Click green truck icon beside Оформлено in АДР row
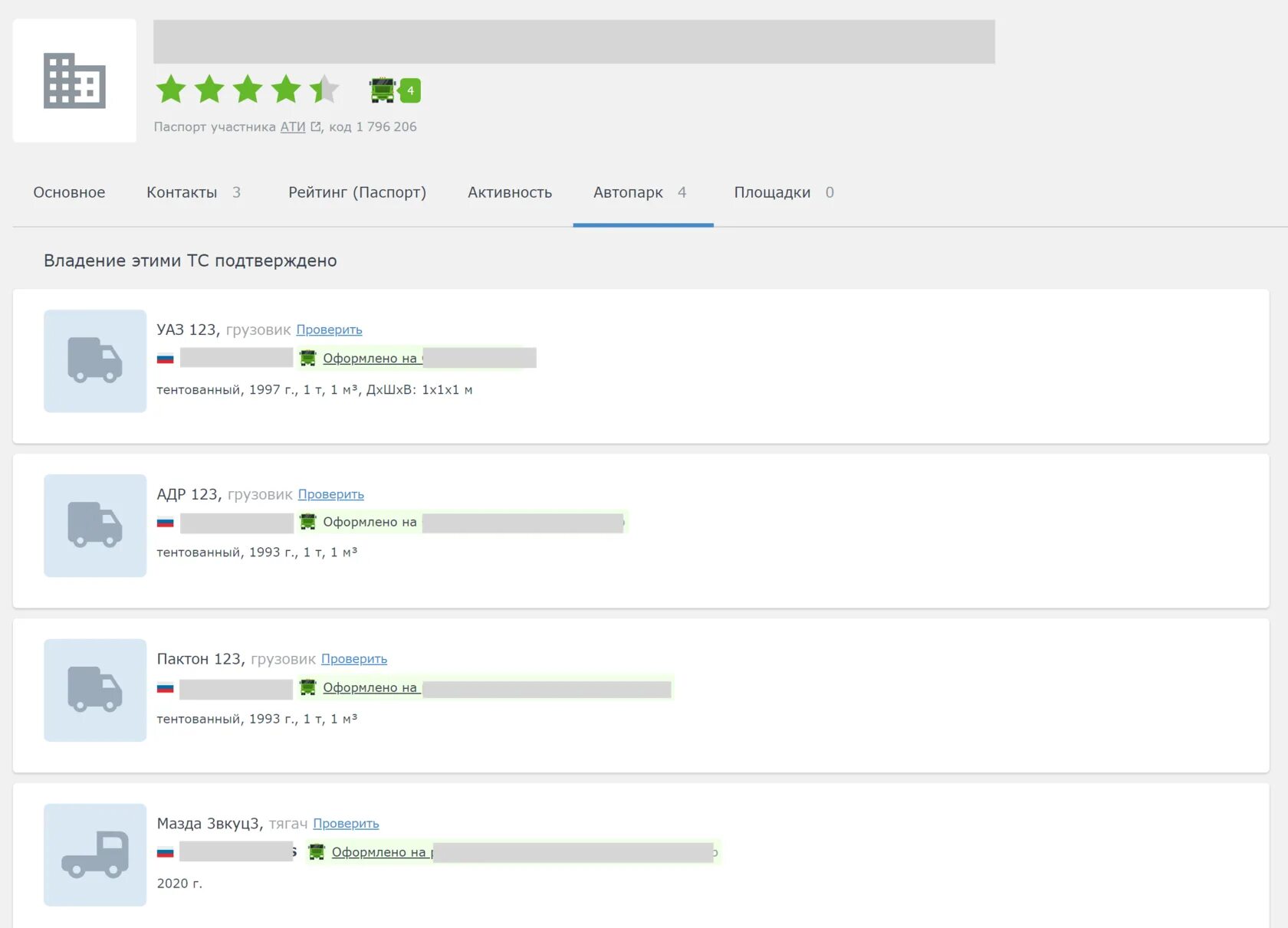 click(x=307, y=522)
